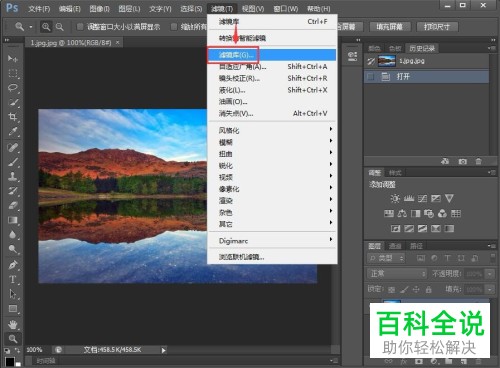Select the History Brush tool
The height and width of the screenshot is (368, 500).
point(13,191)
